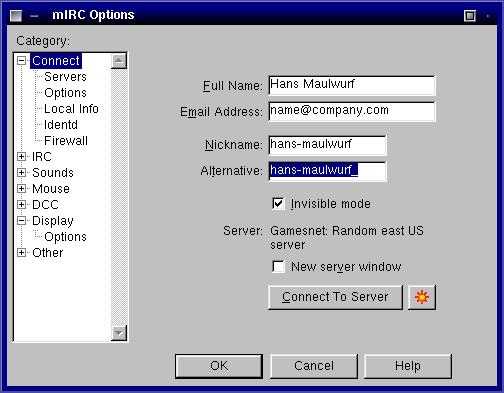Select the Connect category
This screenshot has width=504, height=393.
pyautogui.click(x=56, y=61)
